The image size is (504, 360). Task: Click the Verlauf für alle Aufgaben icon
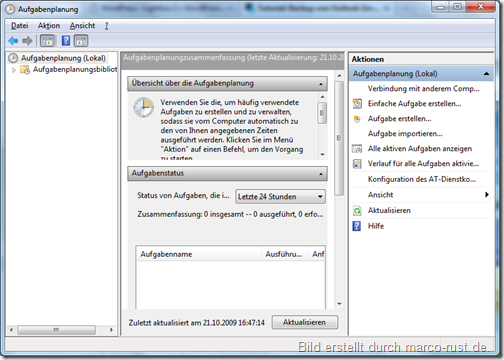[x=357, y=164]
